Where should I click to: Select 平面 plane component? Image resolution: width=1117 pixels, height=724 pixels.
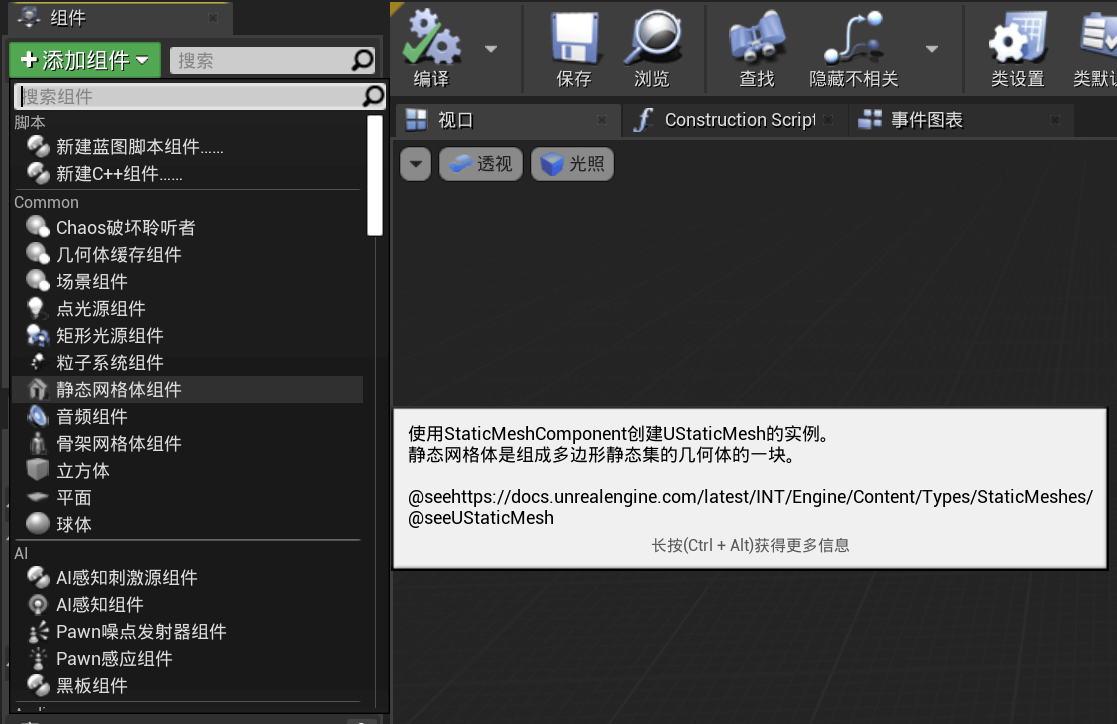tap(188, 498)
